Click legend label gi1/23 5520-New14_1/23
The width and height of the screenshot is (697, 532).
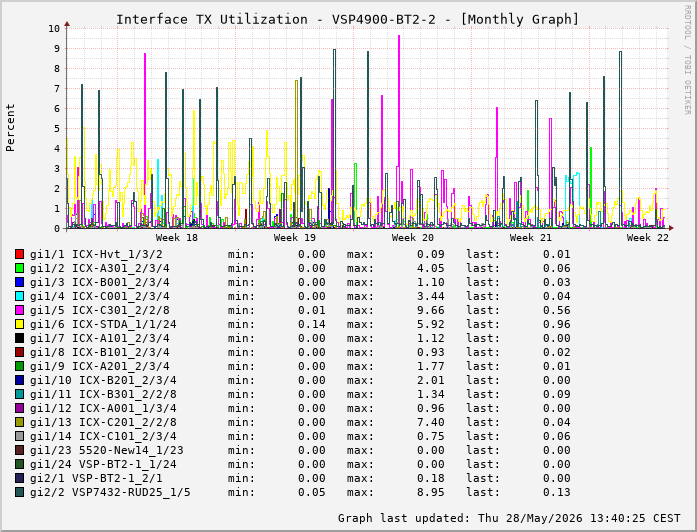[x=107, y=450]
